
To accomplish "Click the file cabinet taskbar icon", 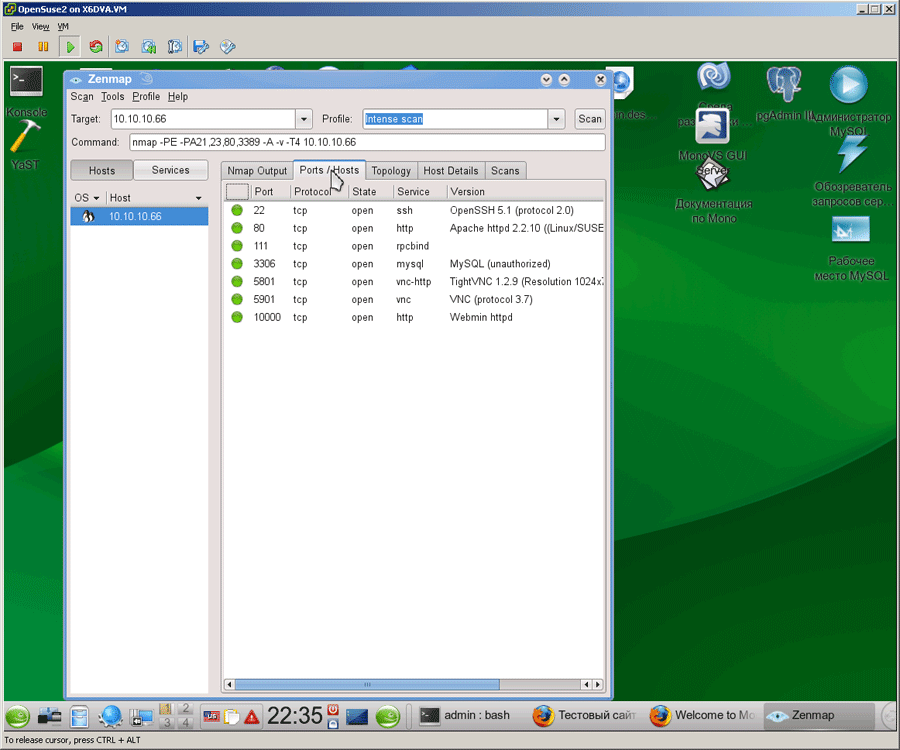I will coord(79,716).
